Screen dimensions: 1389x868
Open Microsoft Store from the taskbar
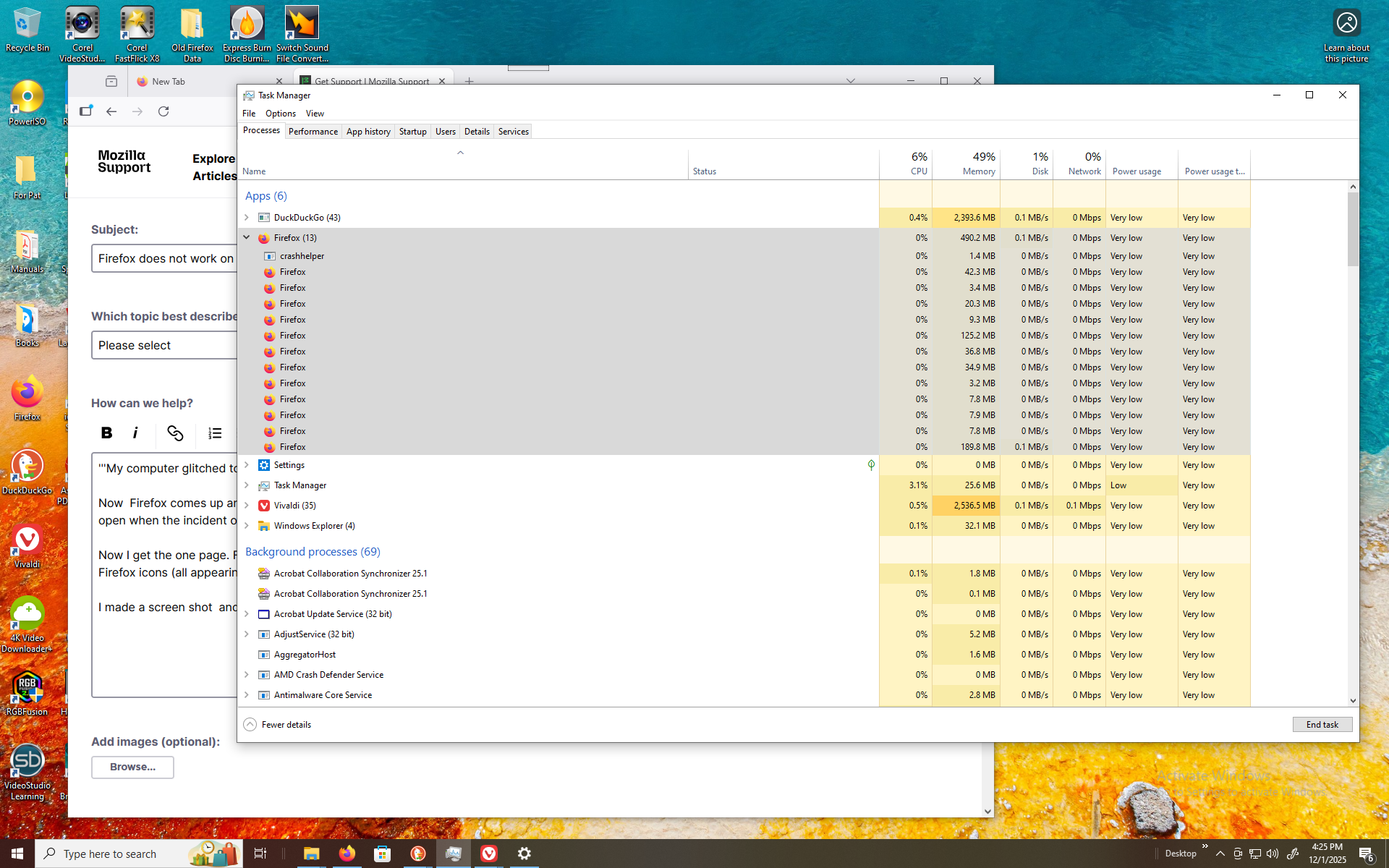382,854
